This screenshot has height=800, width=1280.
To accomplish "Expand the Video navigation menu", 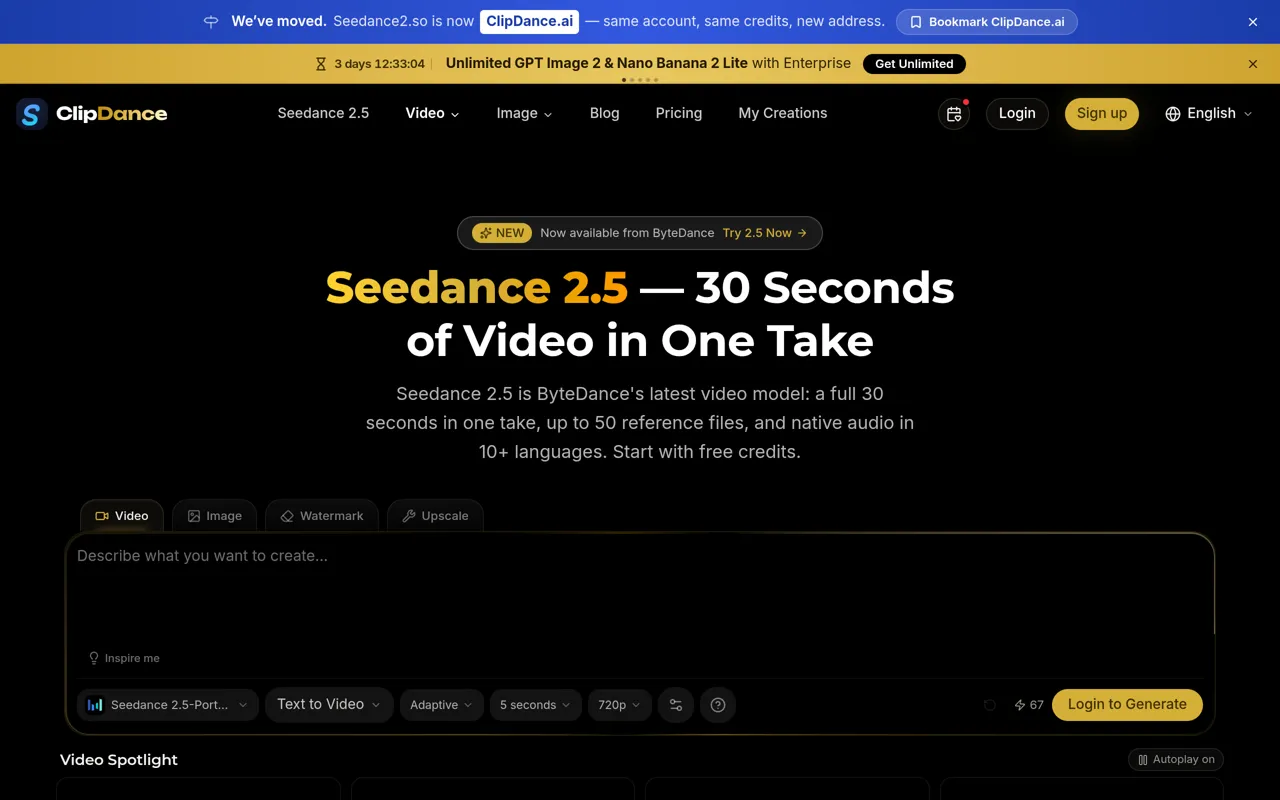I will 432,114.
